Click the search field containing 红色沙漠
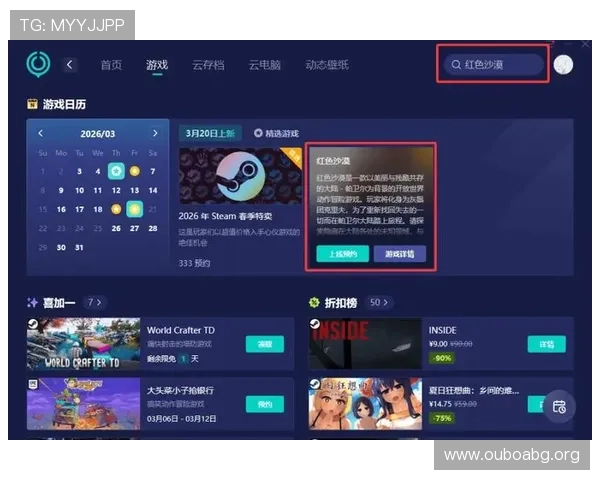This screenshot has height=480, width=600. tap(495, 65)
